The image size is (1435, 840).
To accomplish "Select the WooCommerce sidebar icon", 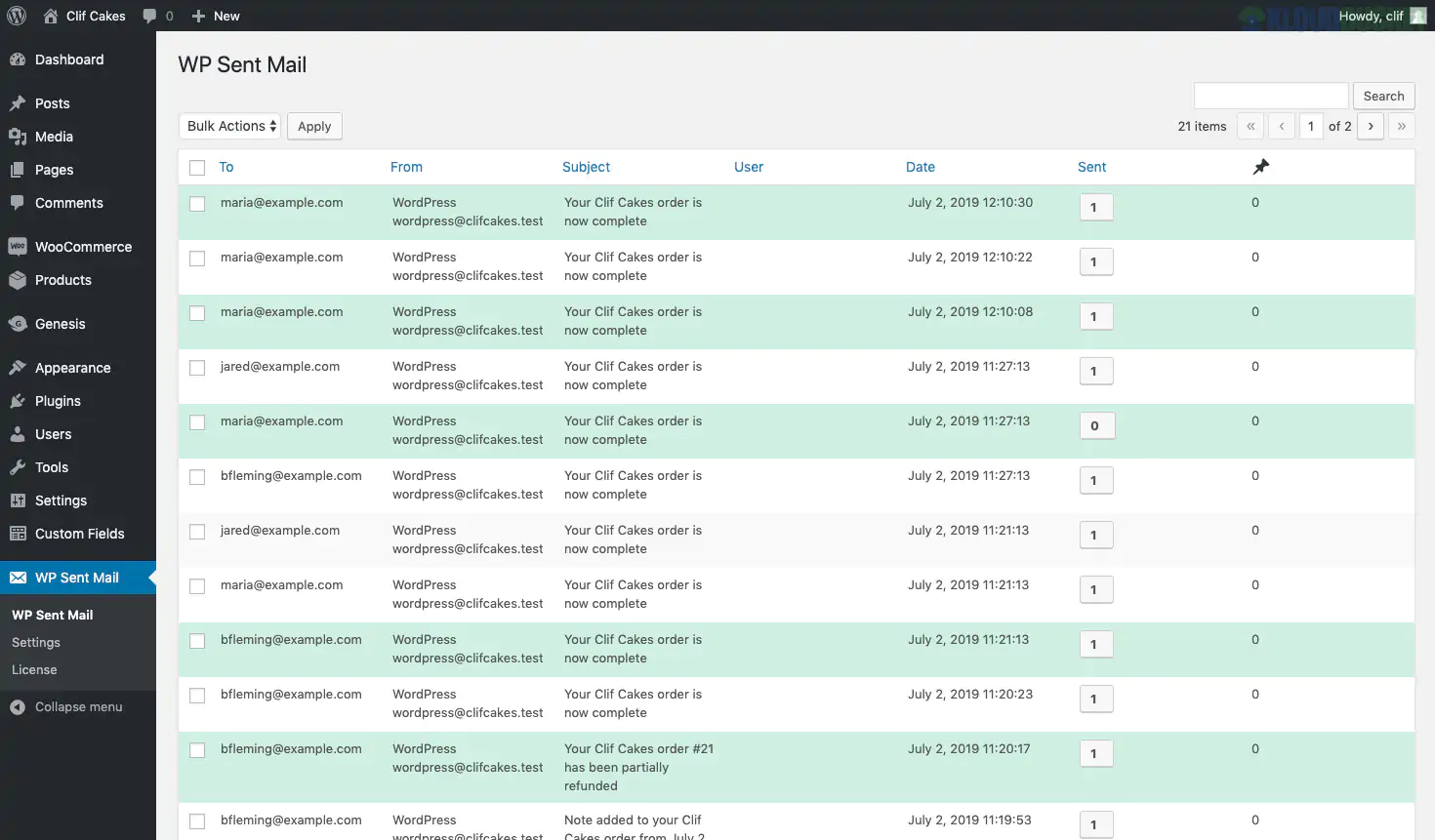I will pos(20,246).
